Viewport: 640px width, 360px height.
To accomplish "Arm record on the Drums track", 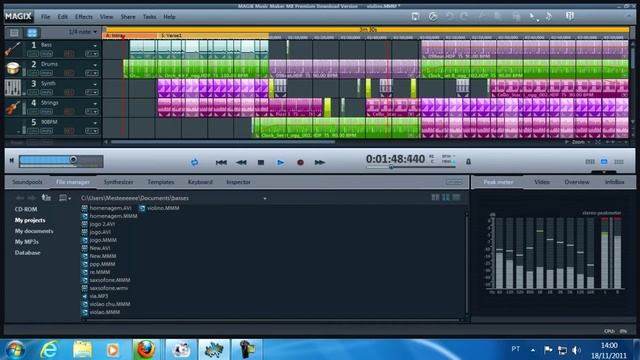I will point(69,73).
